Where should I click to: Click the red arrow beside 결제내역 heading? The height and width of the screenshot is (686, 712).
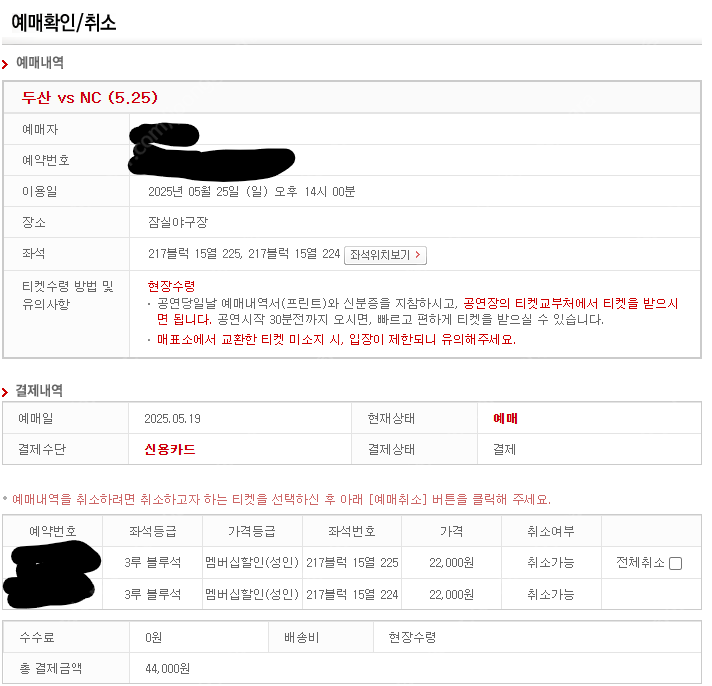[x=5, y=392]
